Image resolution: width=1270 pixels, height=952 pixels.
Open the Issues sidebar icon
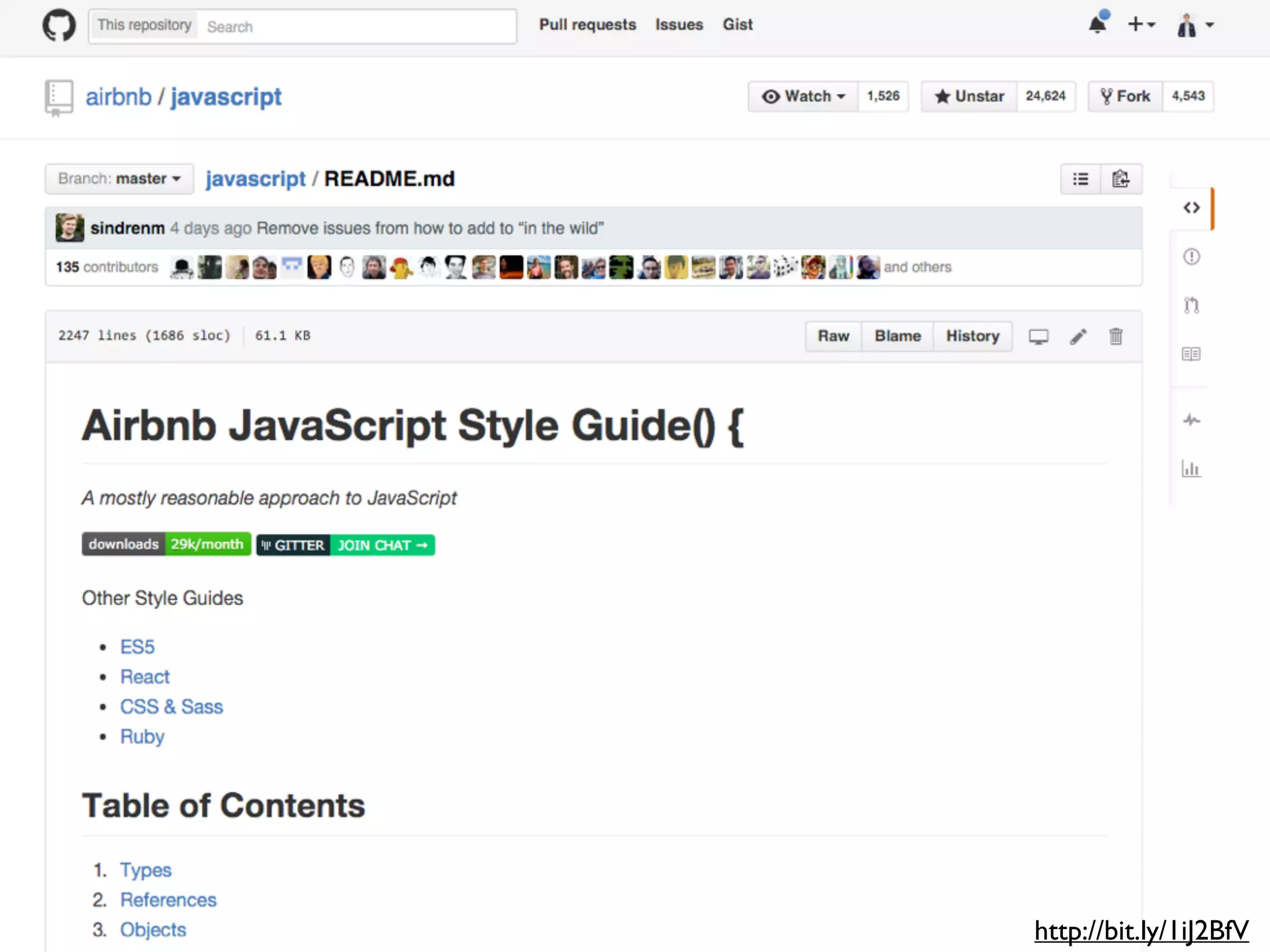[x=1191, y=257]
